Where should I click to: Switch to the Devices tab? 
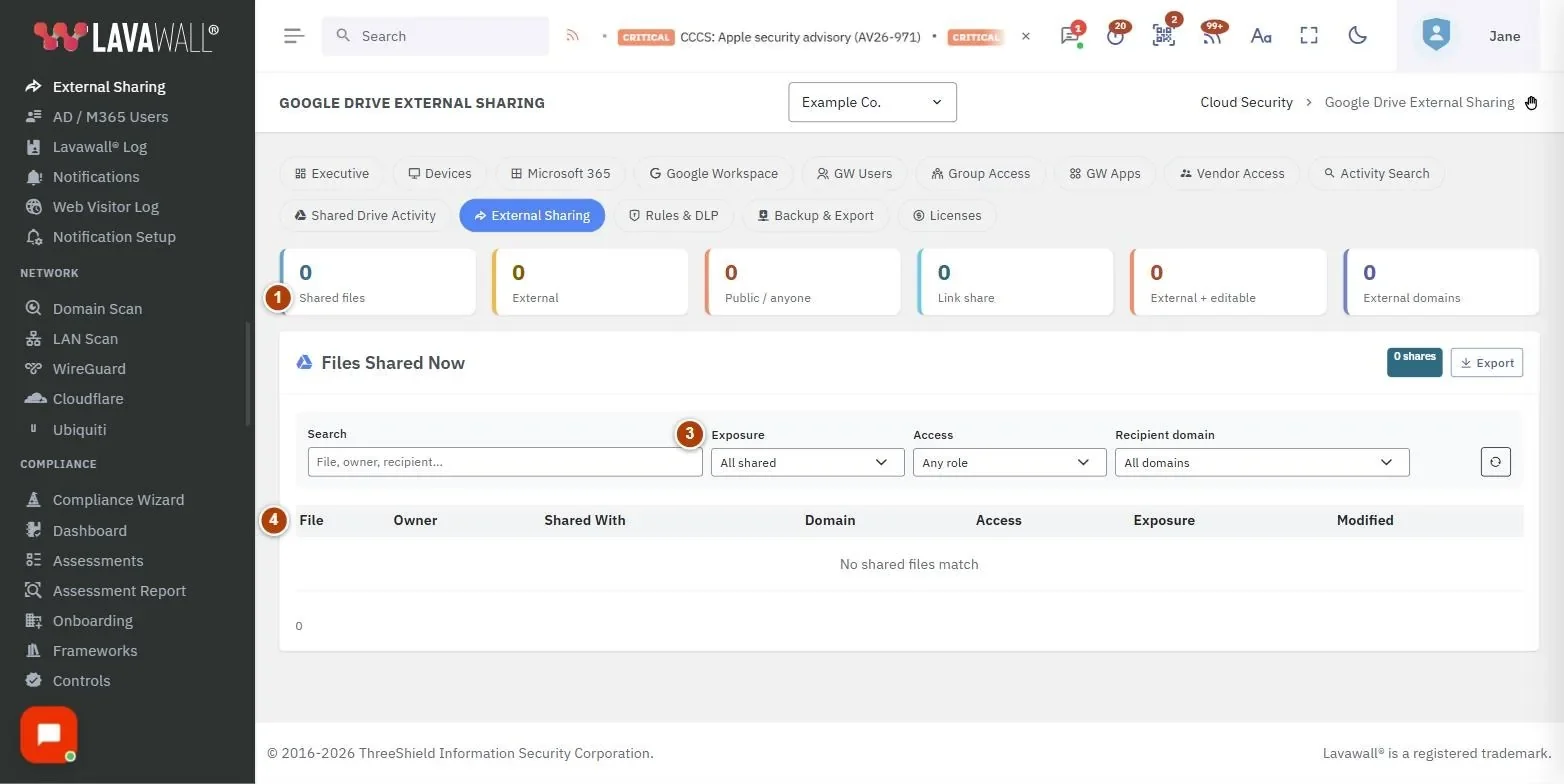click(x=439, y=173)
